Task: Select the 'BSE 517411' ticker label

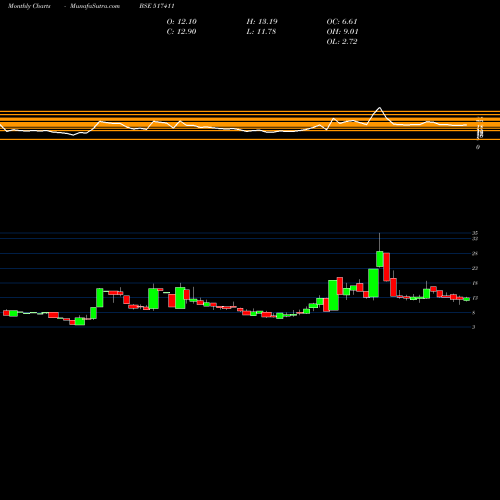Action: click(157, 6)
